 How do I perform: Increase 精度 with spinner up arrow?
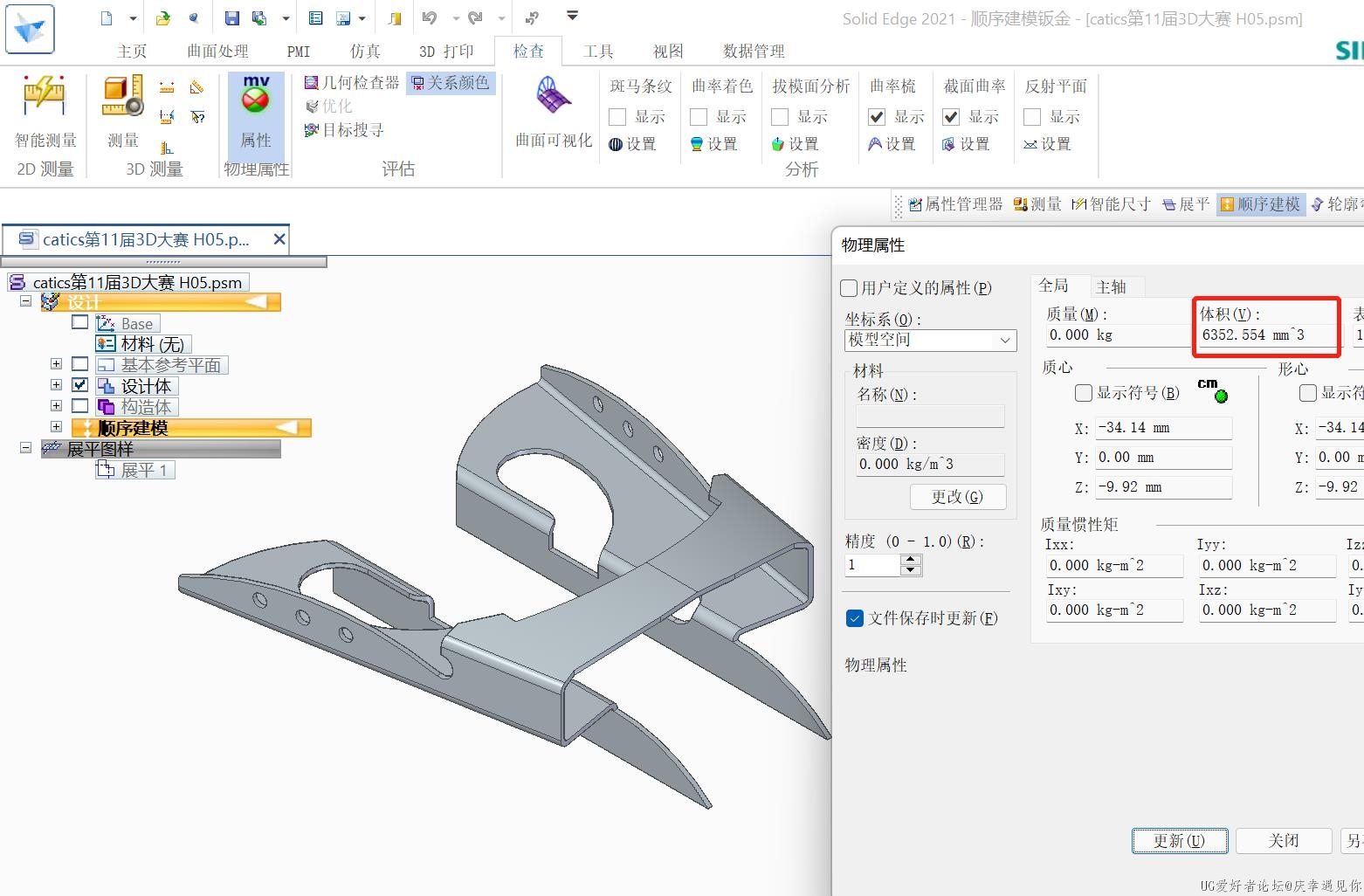point(911,559)
